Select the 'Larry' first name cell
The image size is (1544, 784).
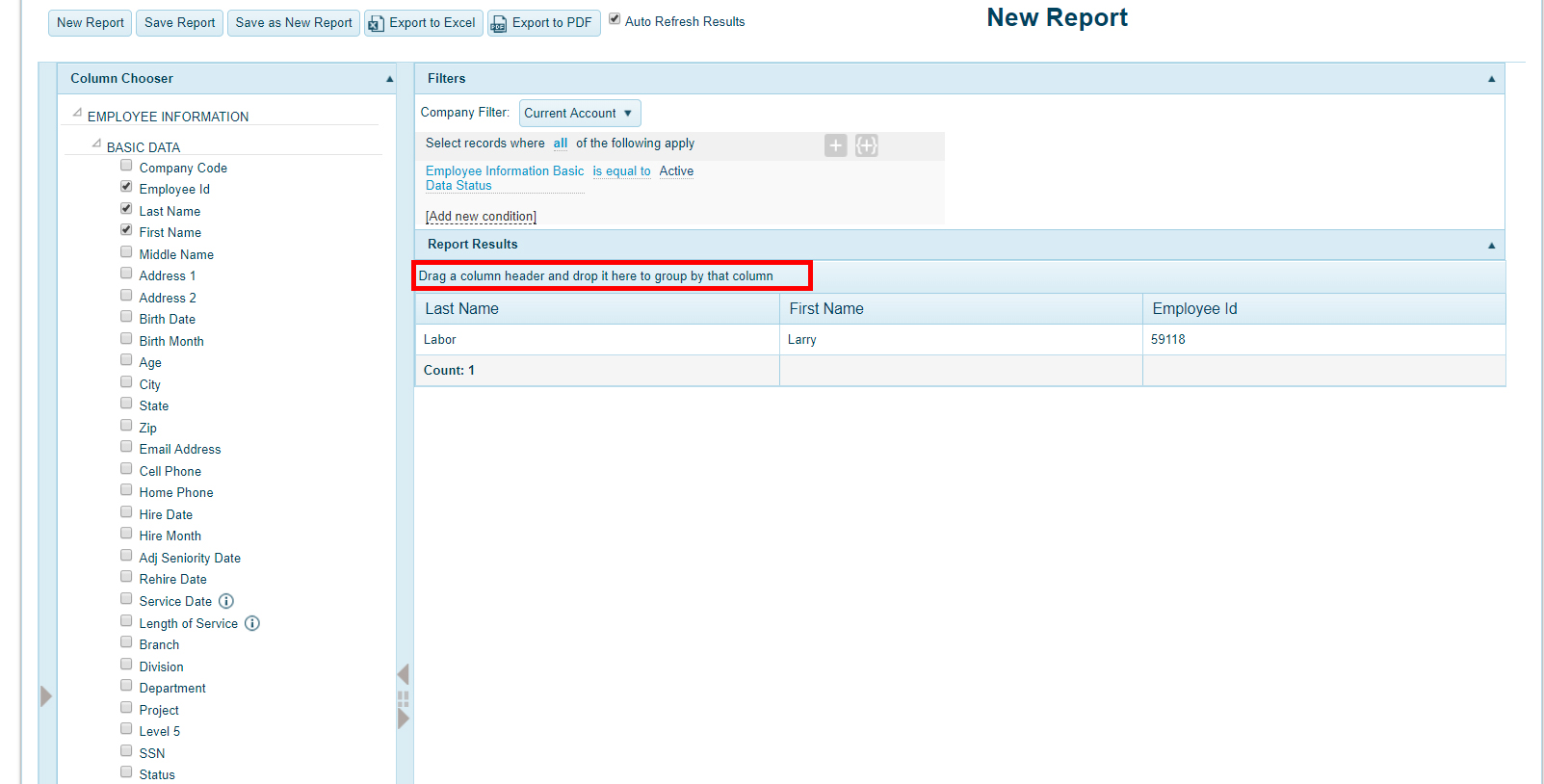coord(960,340)
